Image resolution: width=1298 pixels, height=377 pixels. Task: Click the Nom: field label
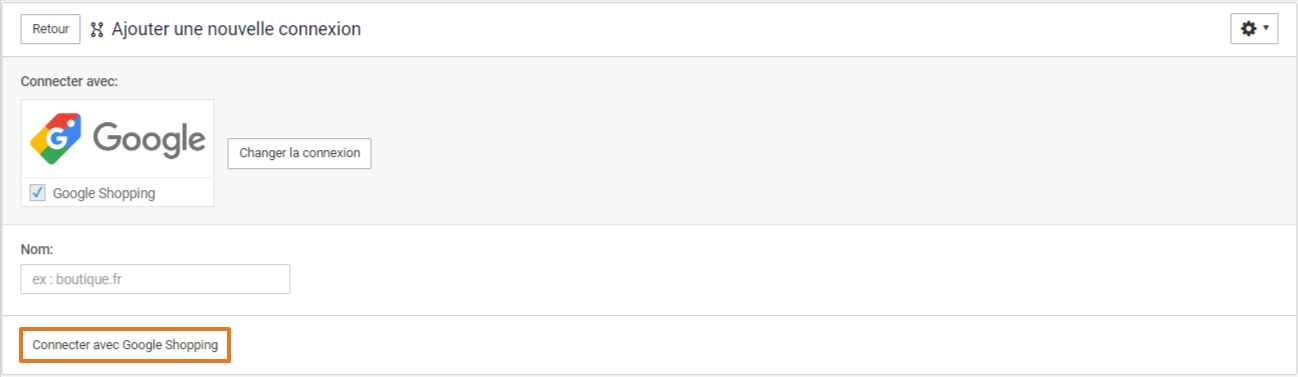(x=37, y=248)
